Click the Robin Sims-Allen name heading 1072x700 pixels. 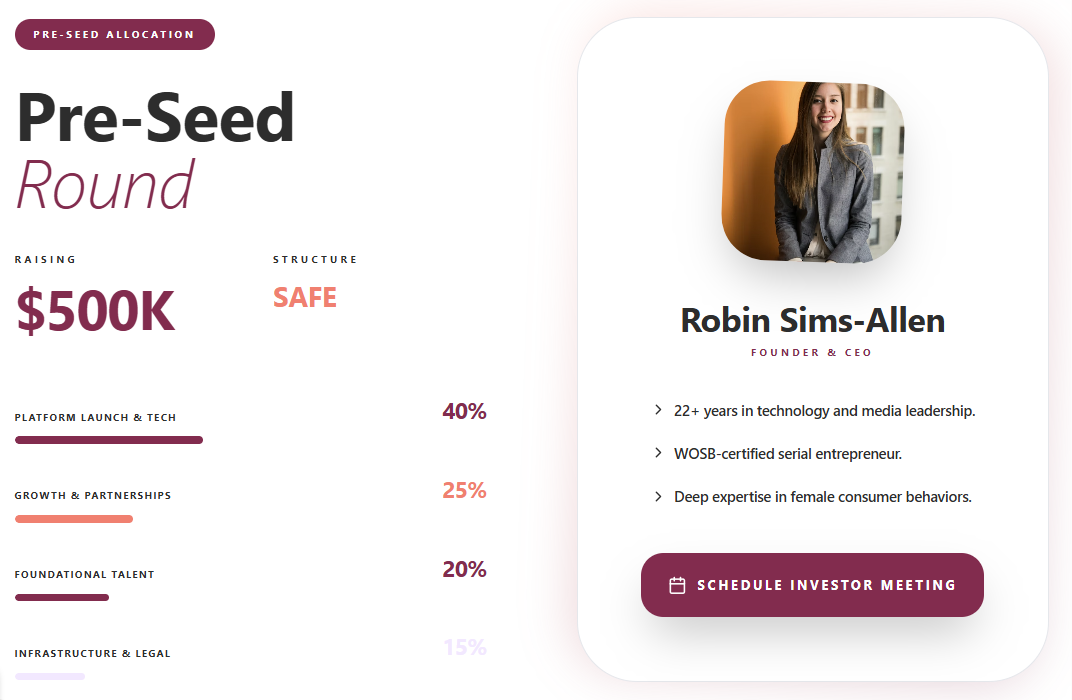click(x=813, y=321)
